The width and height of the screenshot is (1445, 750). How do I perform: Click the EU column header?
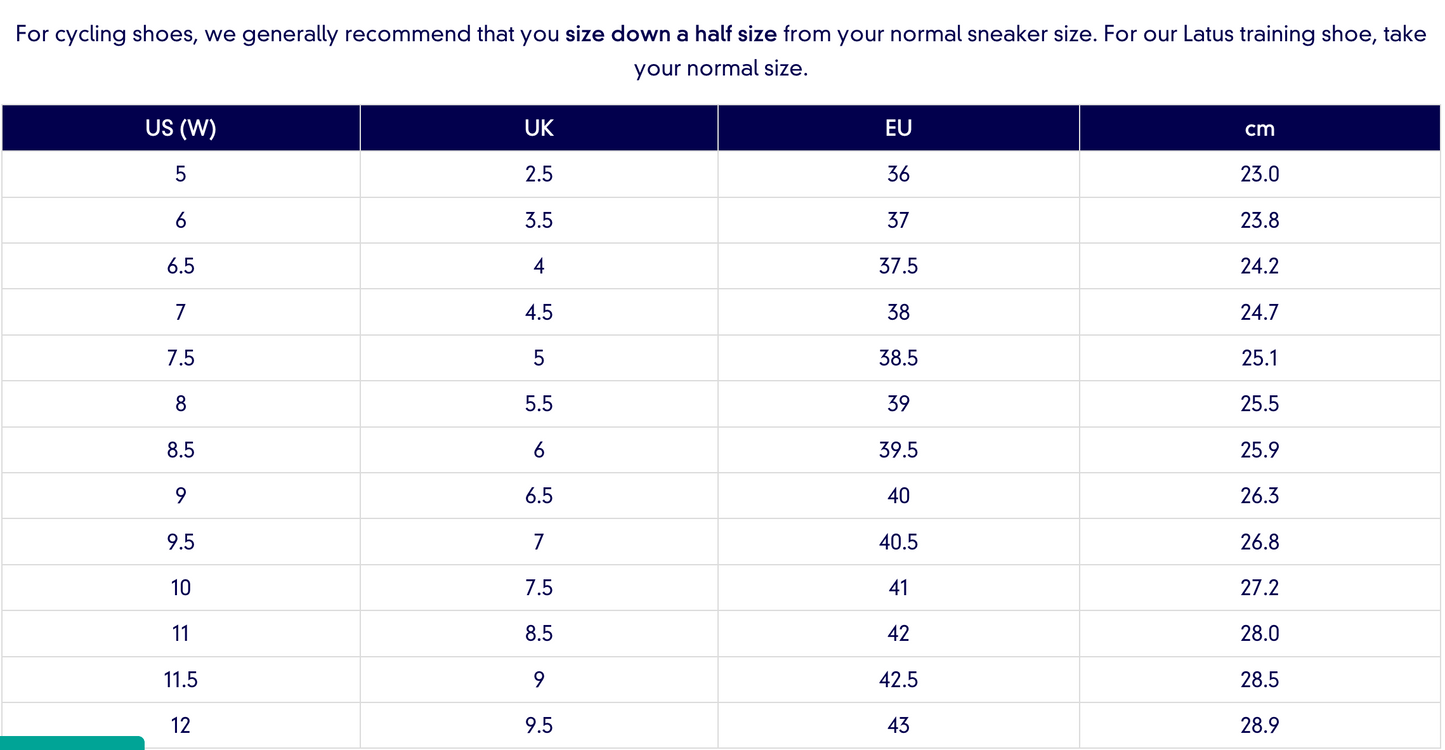(898, 128)
